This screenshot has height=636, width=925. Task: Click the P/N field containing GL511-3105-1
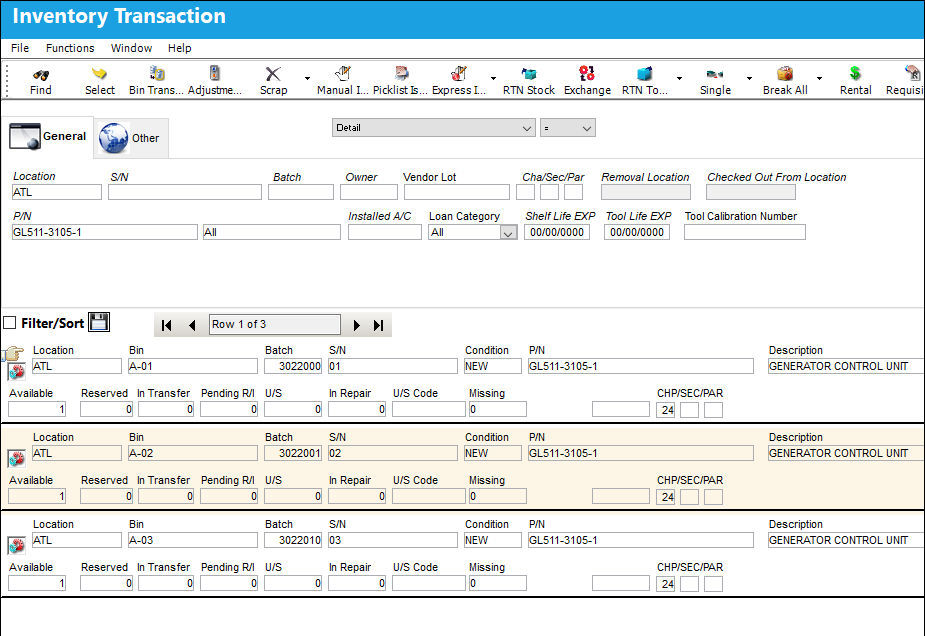pos(104,232)
